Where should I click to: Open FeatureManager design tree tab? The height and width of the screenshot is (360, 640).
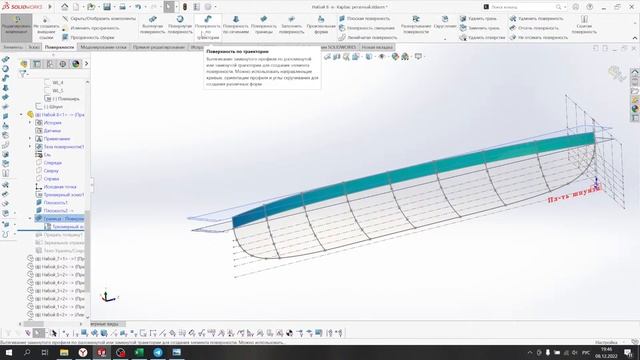(24, 64)
